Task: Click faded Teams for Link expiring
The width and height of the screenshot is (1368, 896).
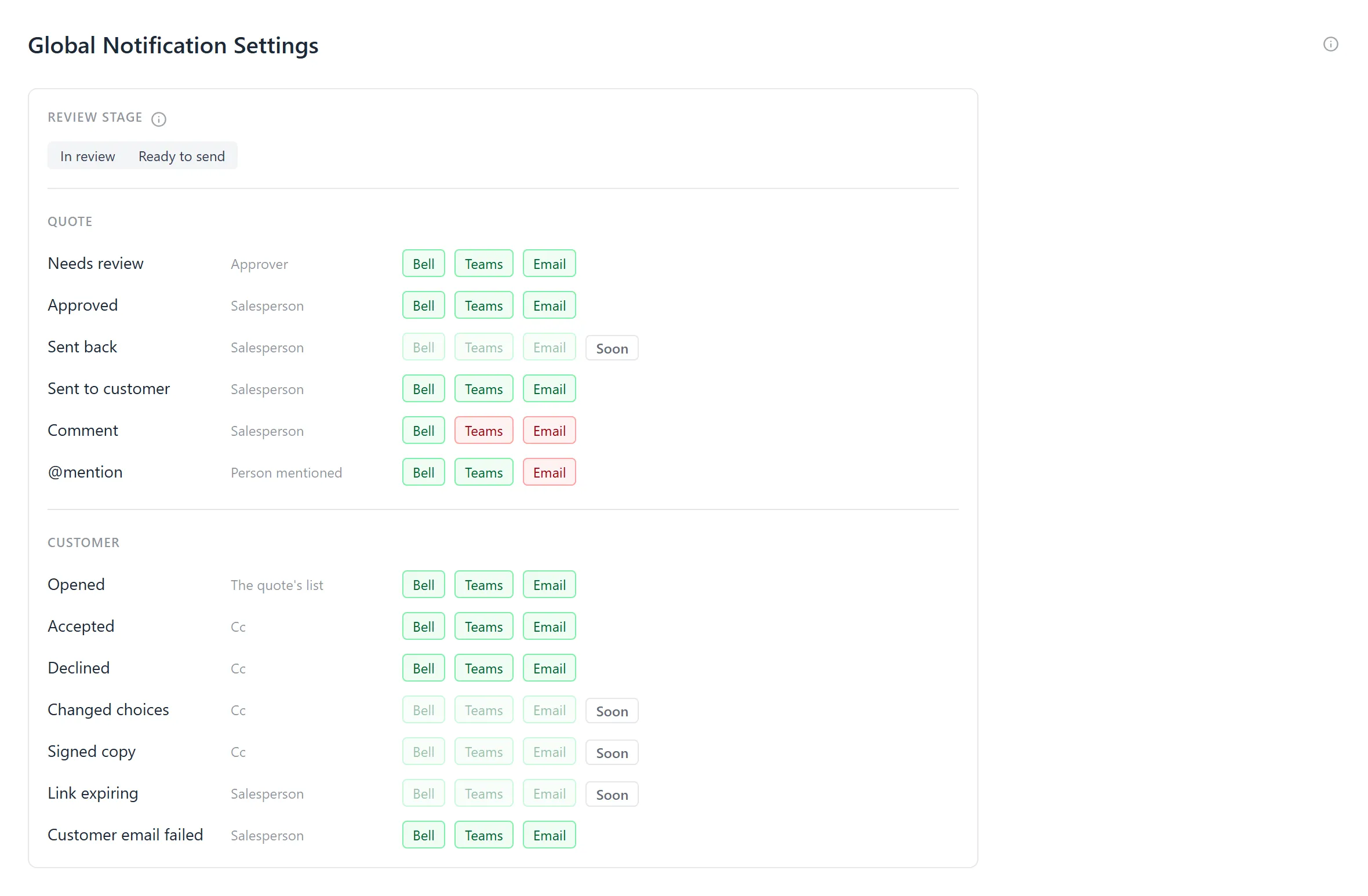Action: click(x=484, y=793)
